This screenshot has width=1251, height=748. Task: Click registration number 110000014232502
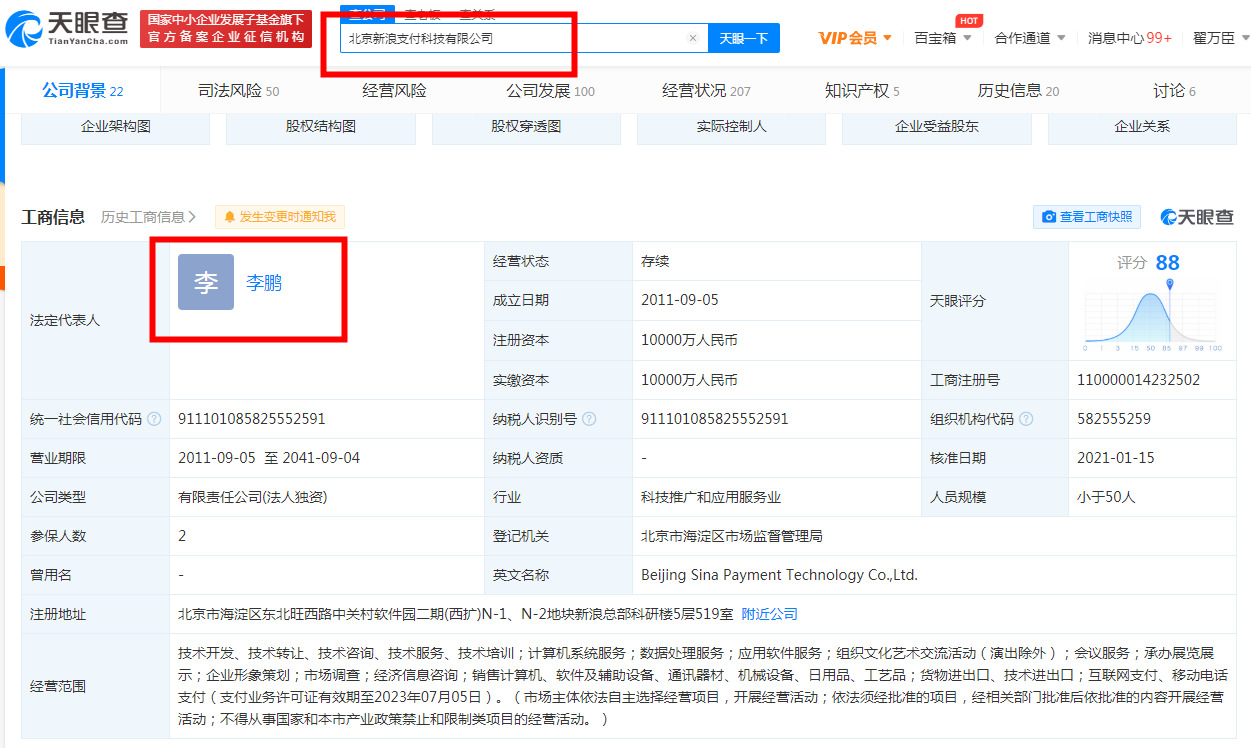point(1138,380)
